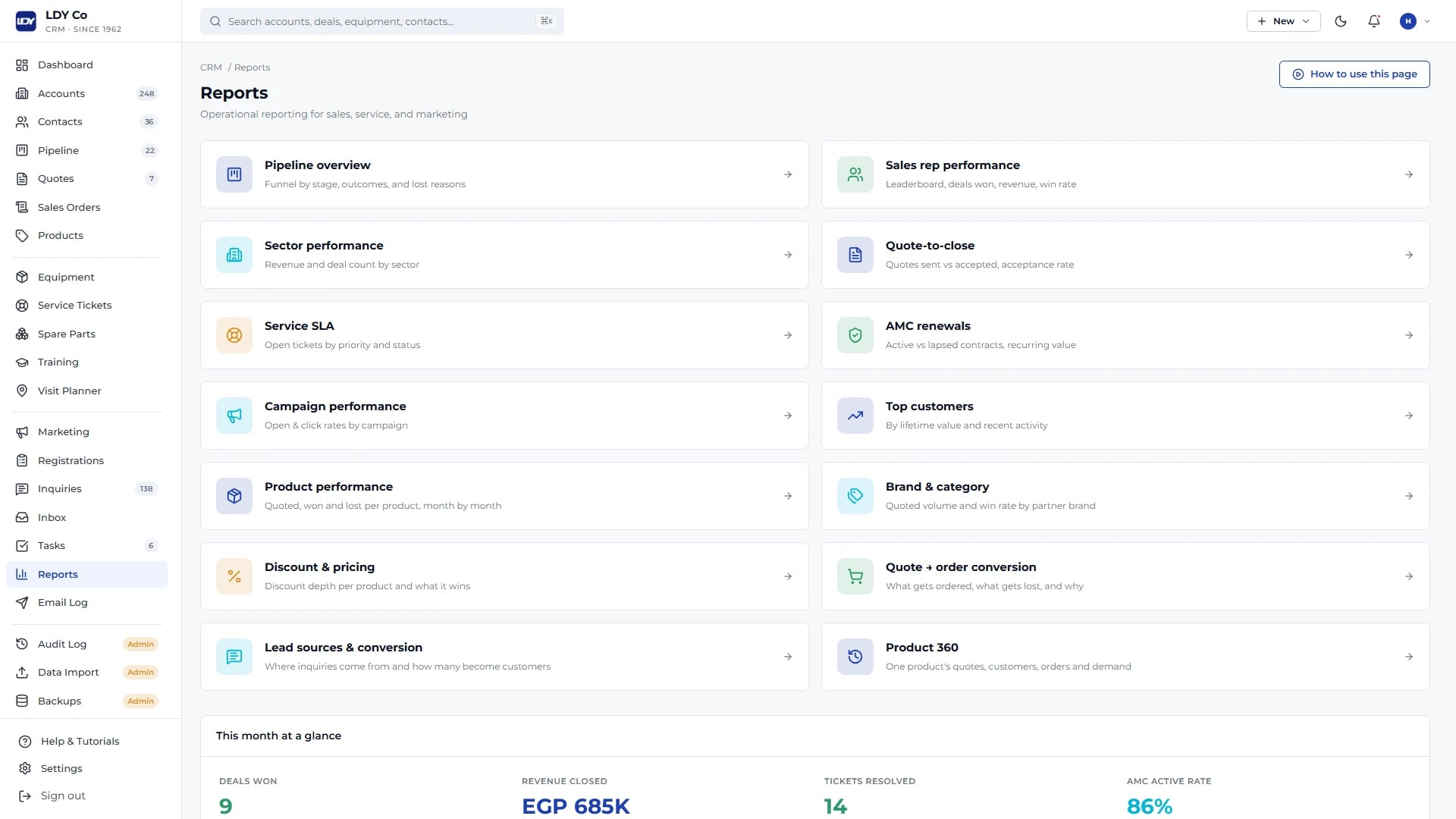
Task: Open Spare Parts in the sidebar
Action: click(x=86, y=334)
